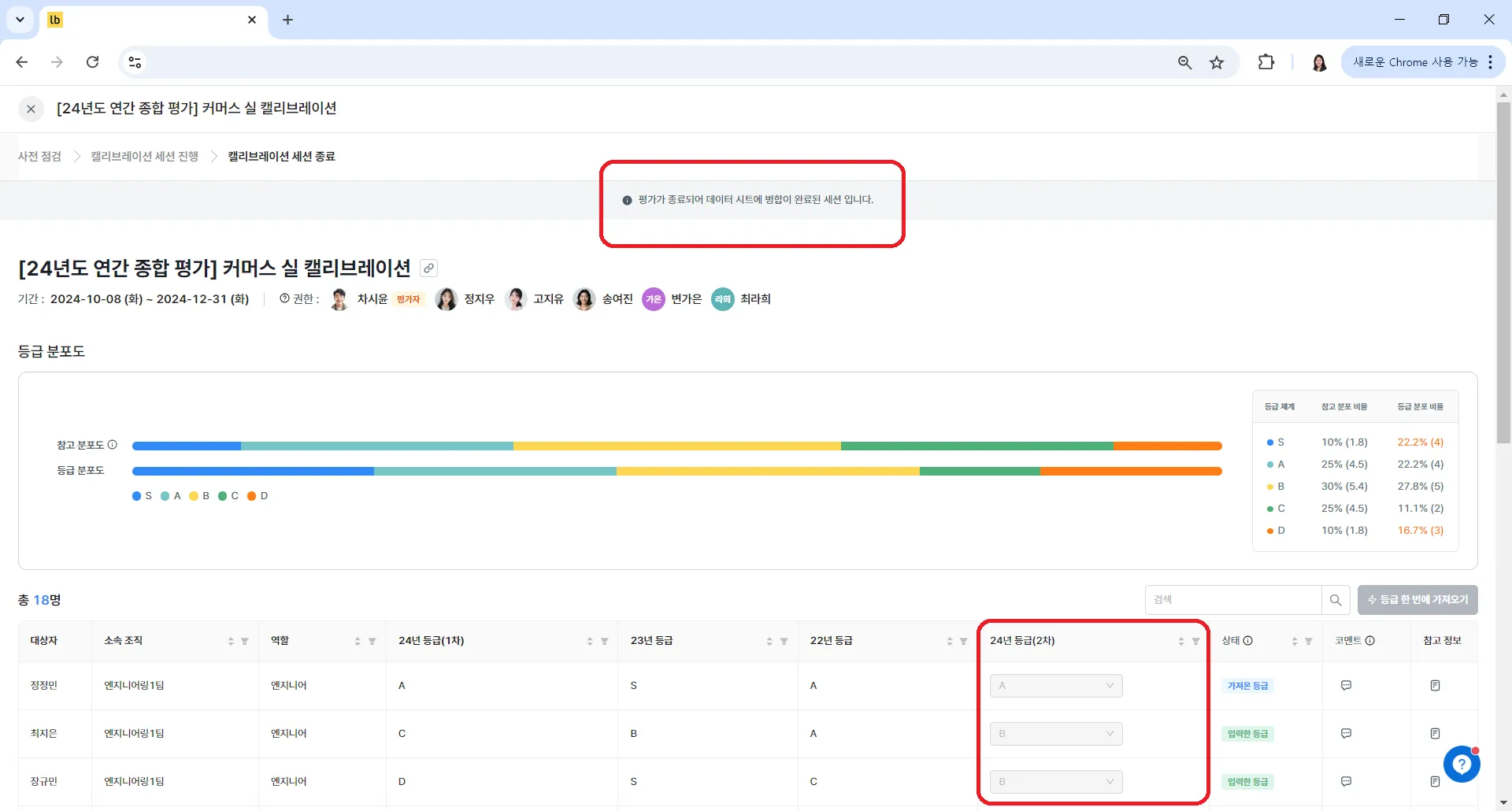The width and height of the screenshot is (1512, 811).
Task: Open 최지은's 24년 등급(2차) grade dropdown
Action: [x=1056, y=734]
